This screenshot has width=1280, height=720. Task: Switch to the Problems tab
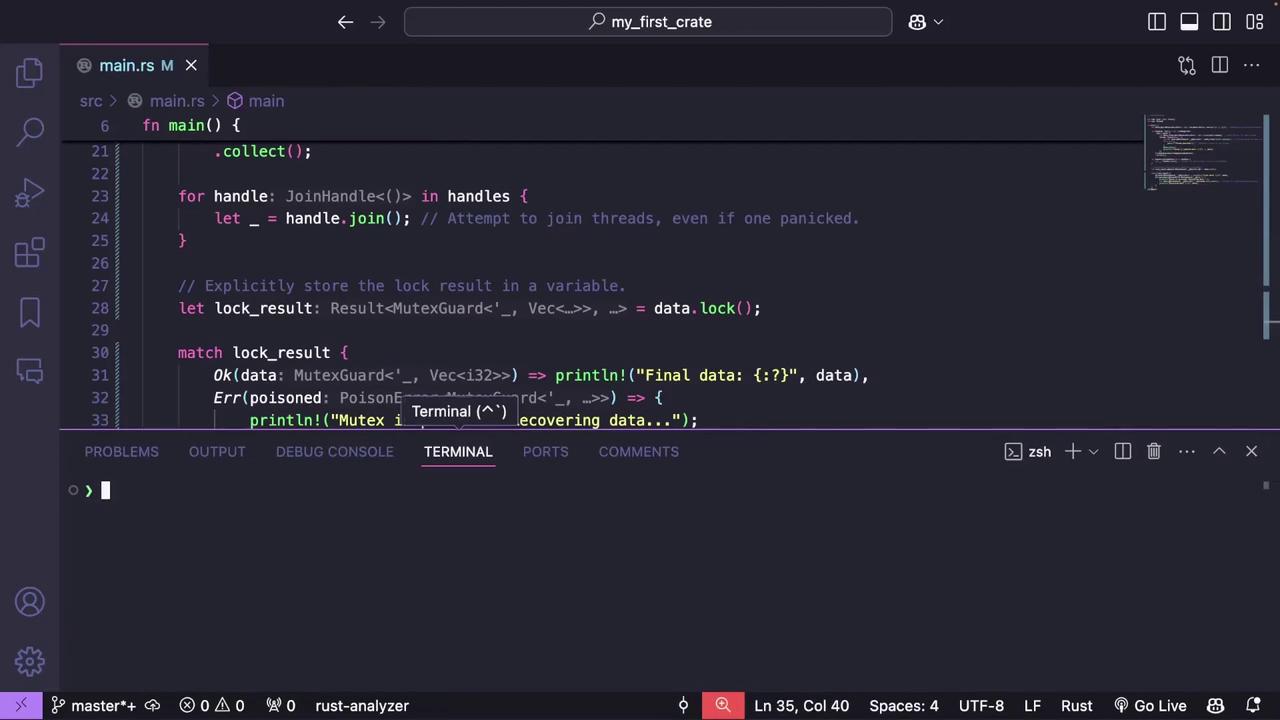tap(121, 452)
